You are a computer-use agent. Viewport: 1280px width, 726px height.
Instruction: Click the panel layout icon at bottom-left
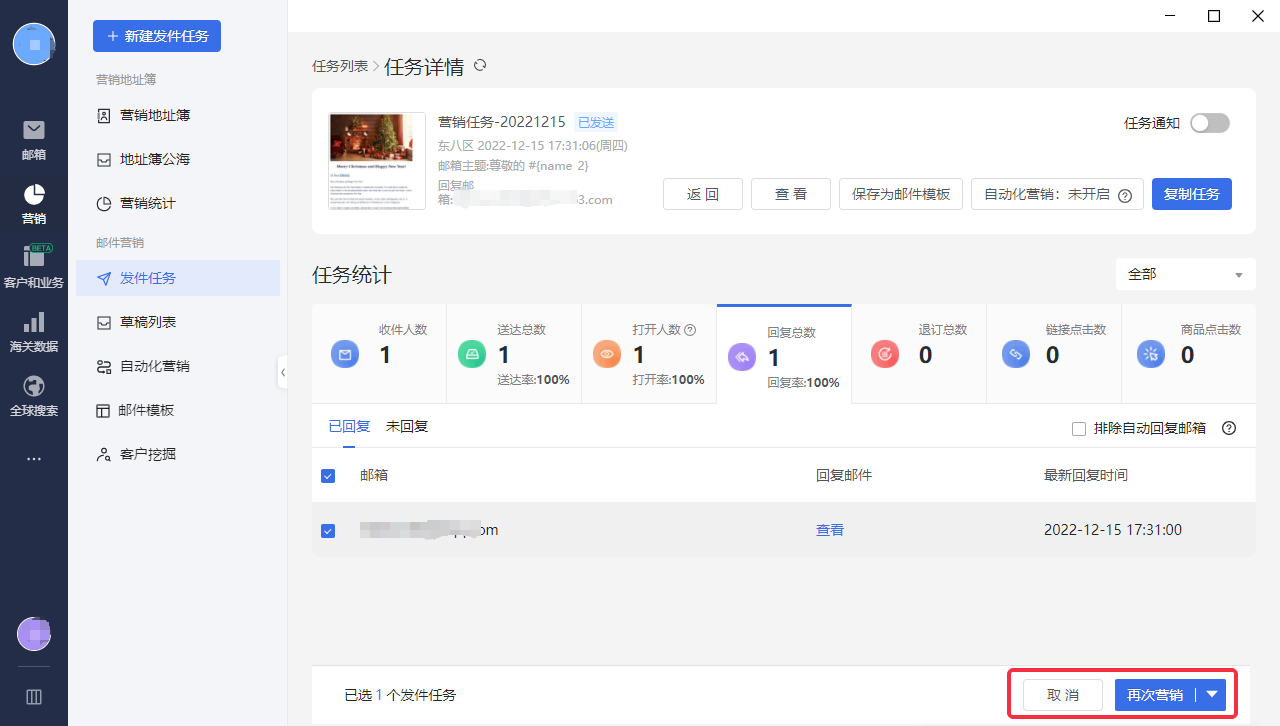tap(34, 697)
